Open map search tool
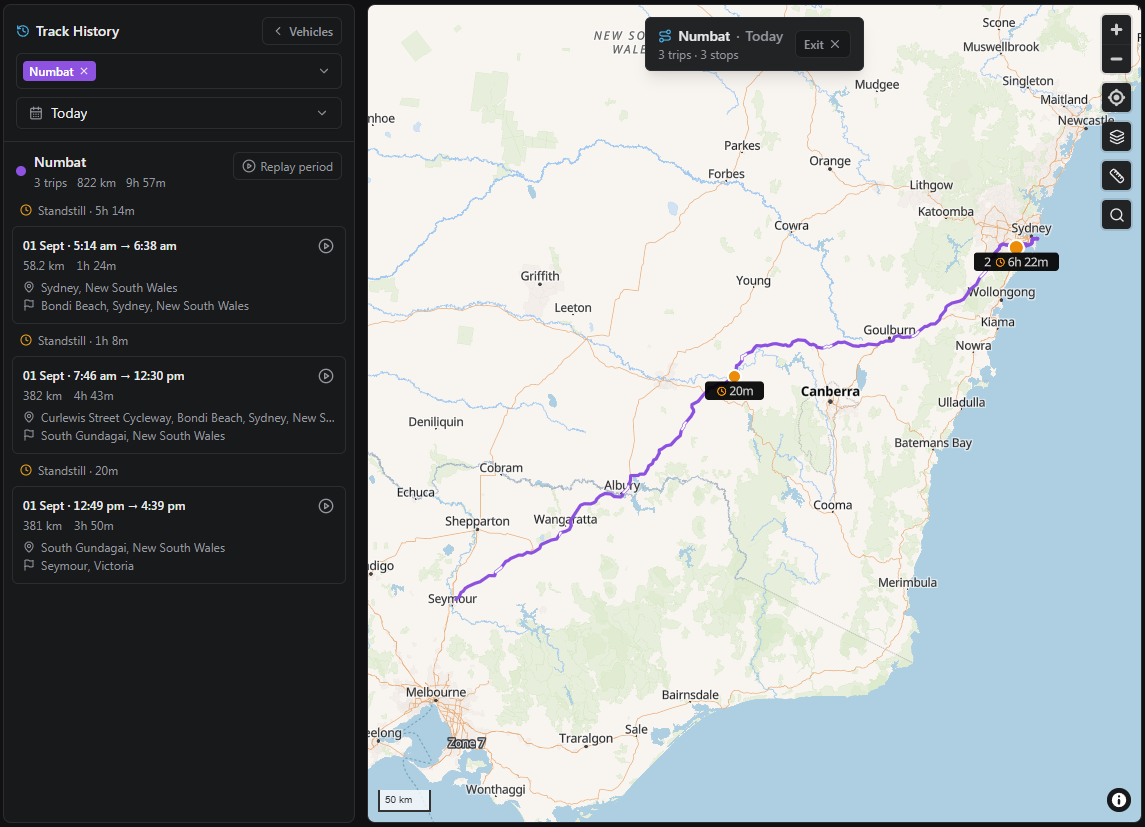 point(1116,215)
